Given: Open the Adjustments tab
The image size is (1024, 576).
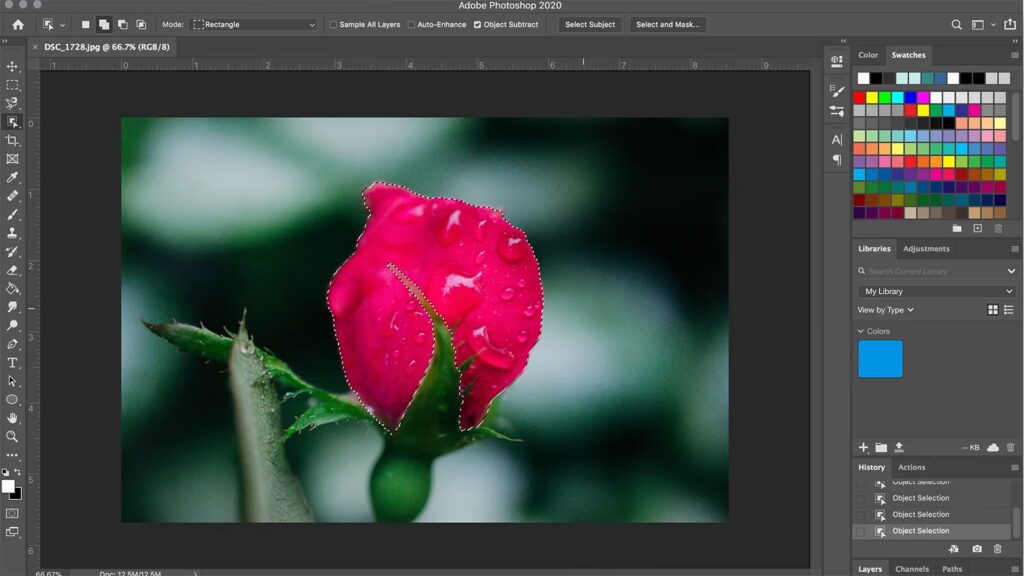Looking at the screenshot, I should [926, 249].
